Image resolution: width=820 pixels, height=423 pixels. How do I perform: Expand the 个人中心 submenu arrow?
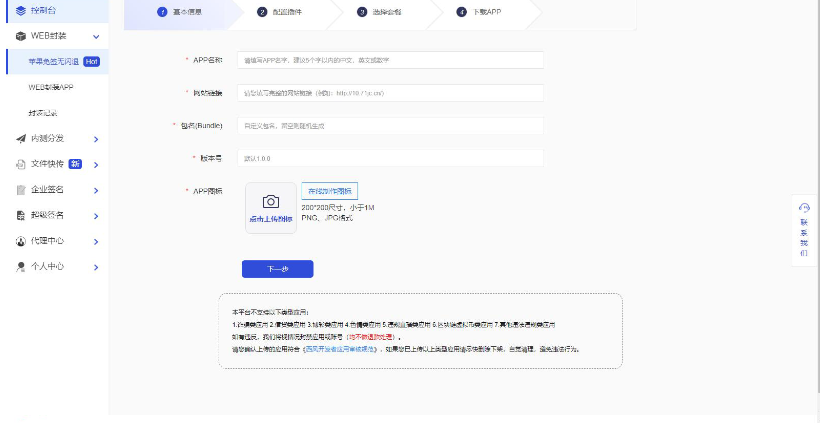point(96,267)
